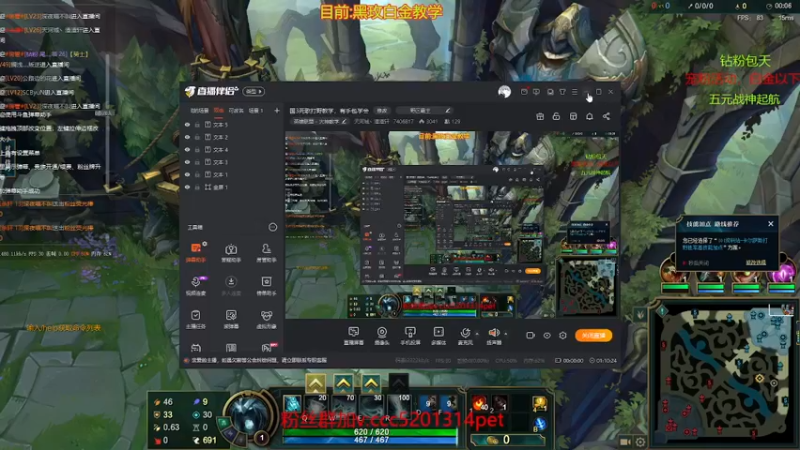
Task: Select the 全屏1 source row
Action: [x=232, y=187]
